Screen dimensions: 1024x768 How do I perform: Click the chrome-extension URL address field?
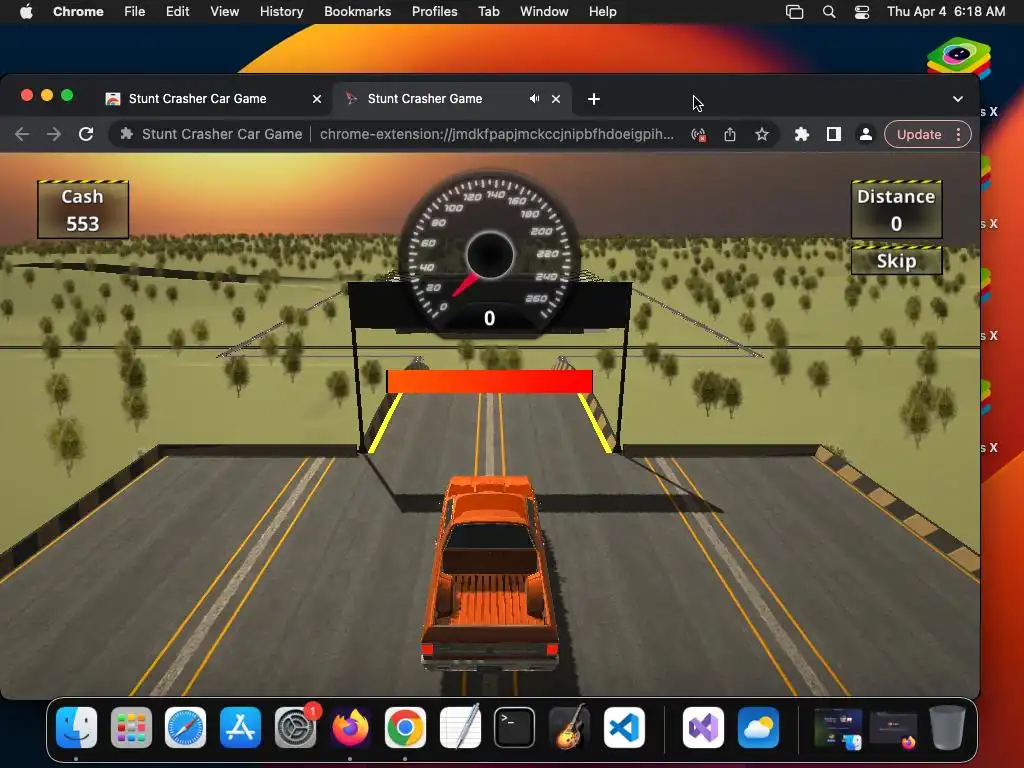coord(496,134)
